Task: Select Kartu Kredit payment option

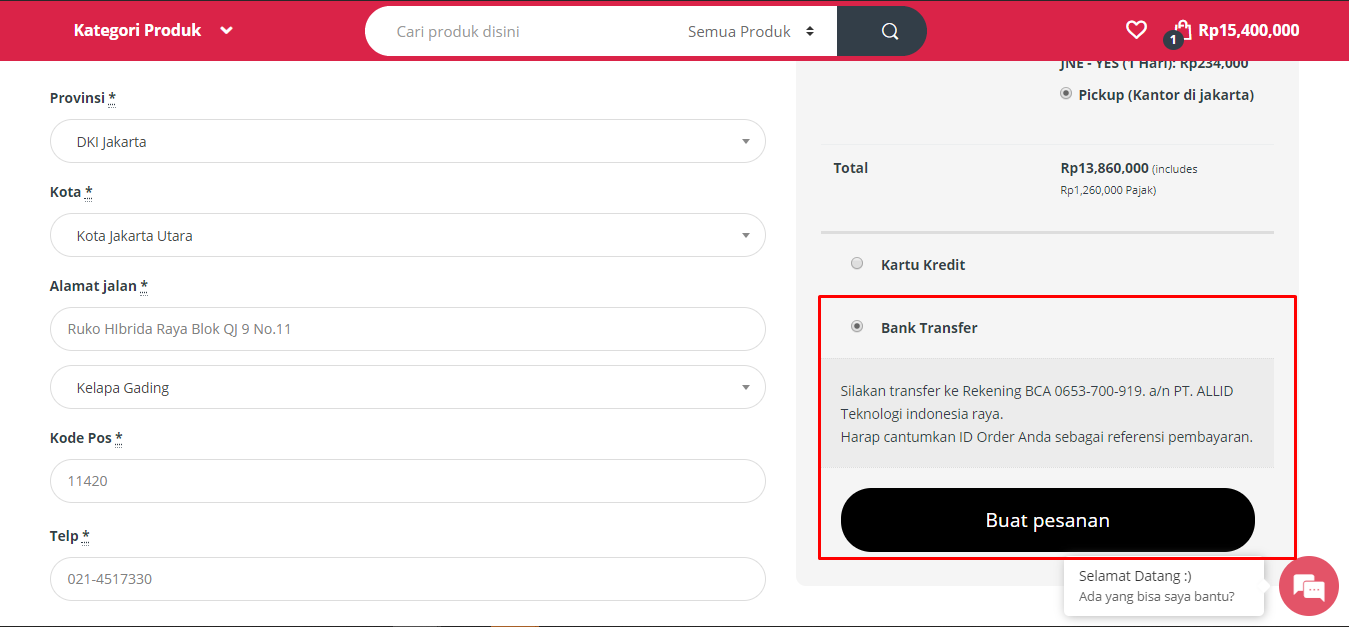Action: (857, 264)
